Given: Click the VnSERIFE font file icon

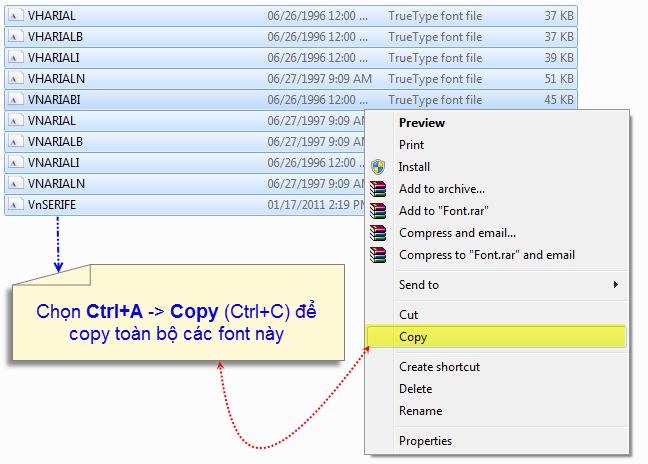Looking at the screenshot, I should tap(16, 205).
